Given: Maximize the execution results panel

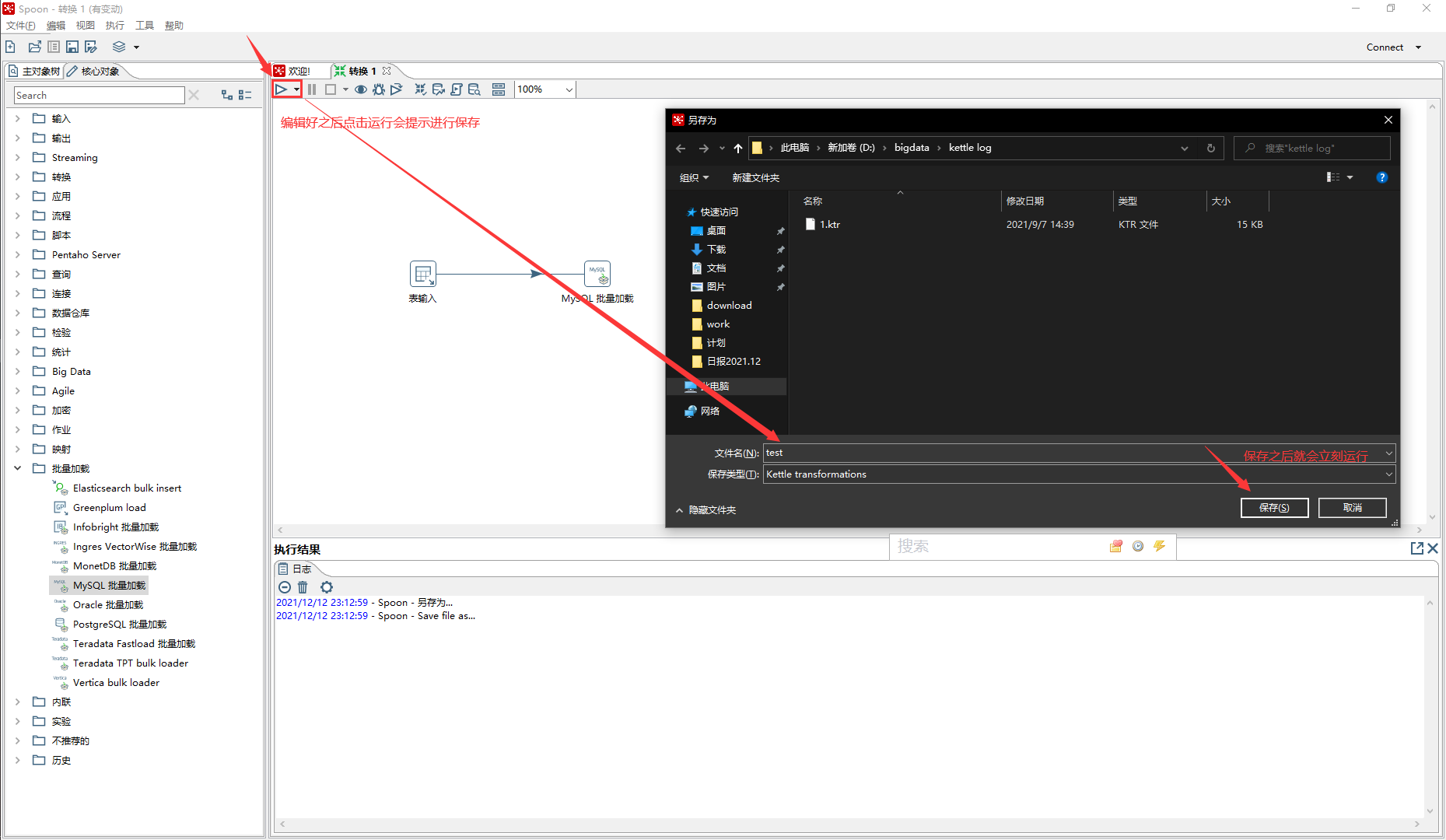Looking at the screenshot, I should pyautogui.click(x=1417, y=548).
